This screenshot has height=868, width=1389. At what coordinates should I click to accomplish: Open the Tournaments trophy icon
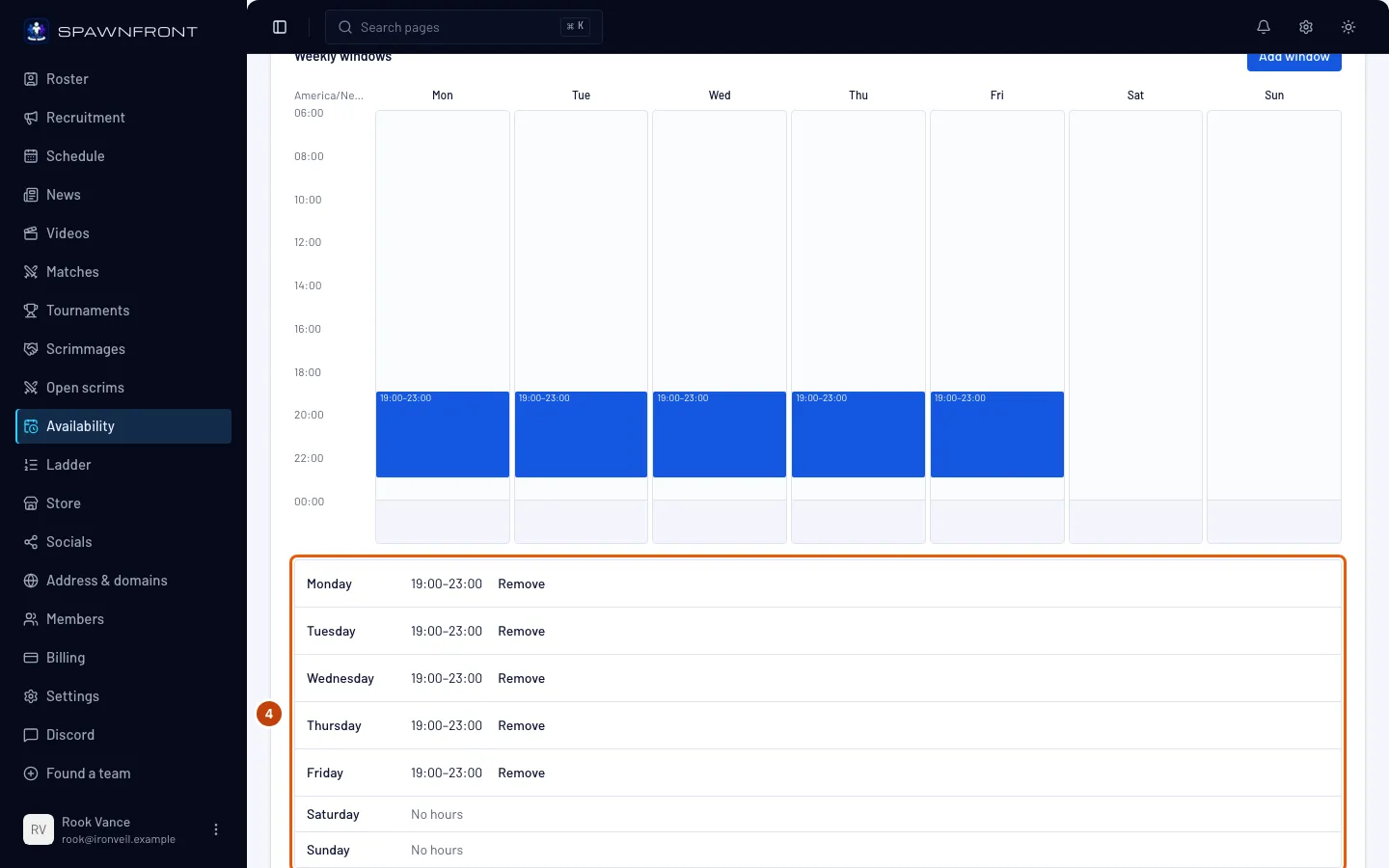(31, 311)
